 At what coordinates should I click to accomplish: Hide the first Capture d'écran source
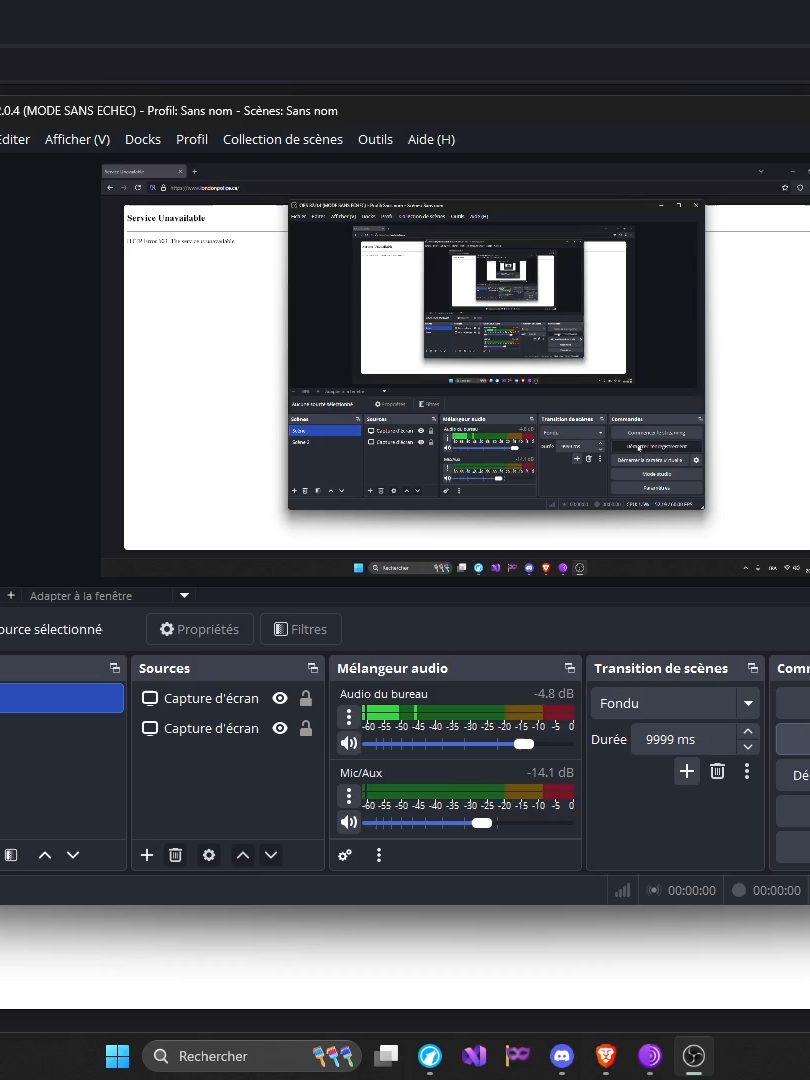[x=280, y=698]
